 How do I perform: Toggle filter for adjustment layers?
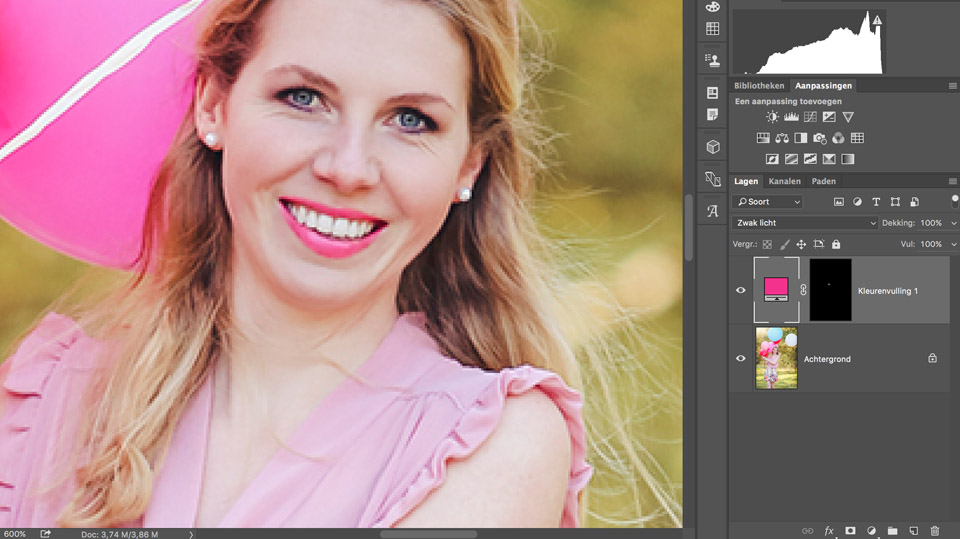(x=857, y=202)
